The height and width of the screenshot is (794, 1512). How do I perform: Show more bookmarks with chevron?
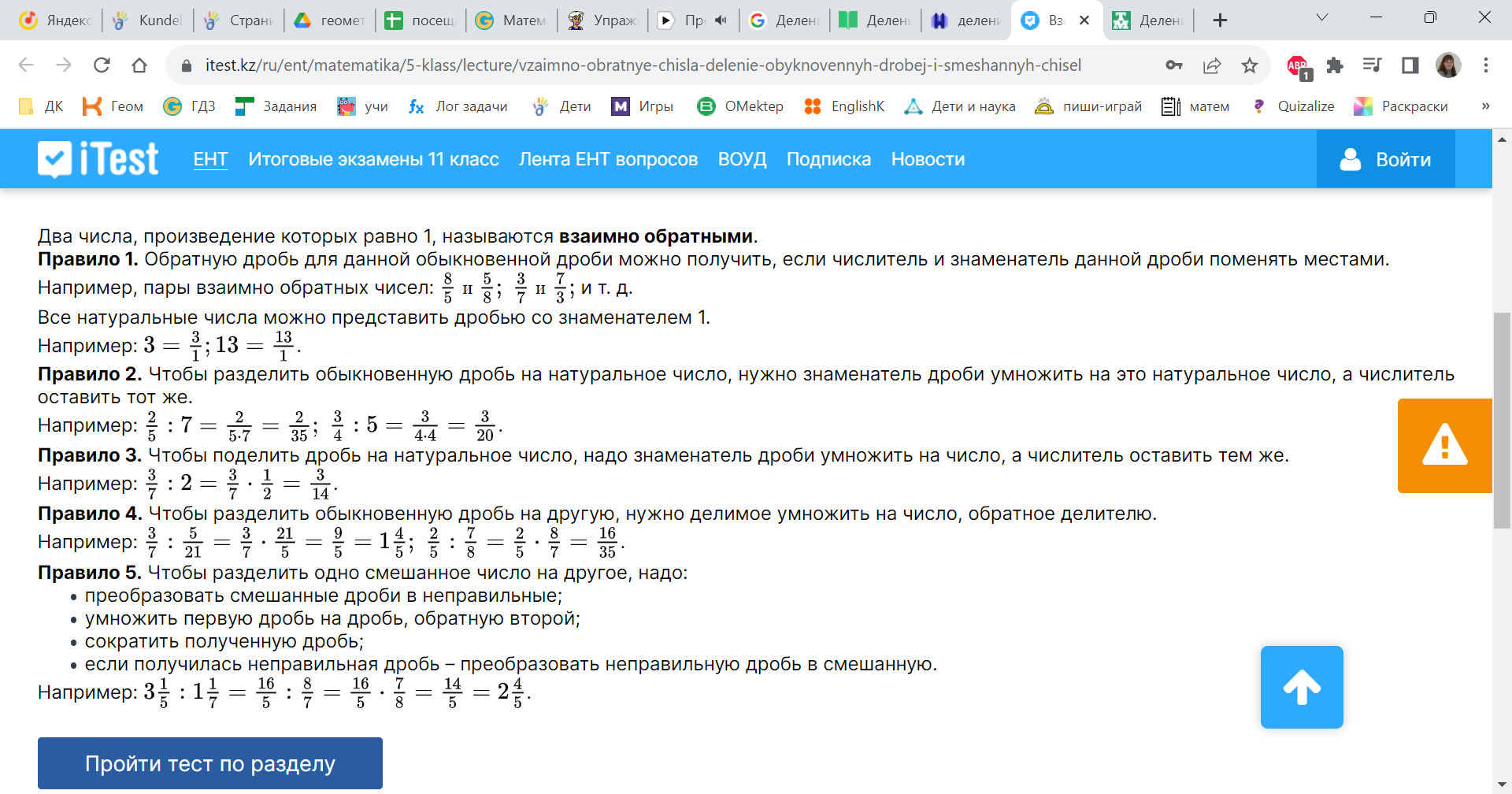click(x=1485, y=106)
